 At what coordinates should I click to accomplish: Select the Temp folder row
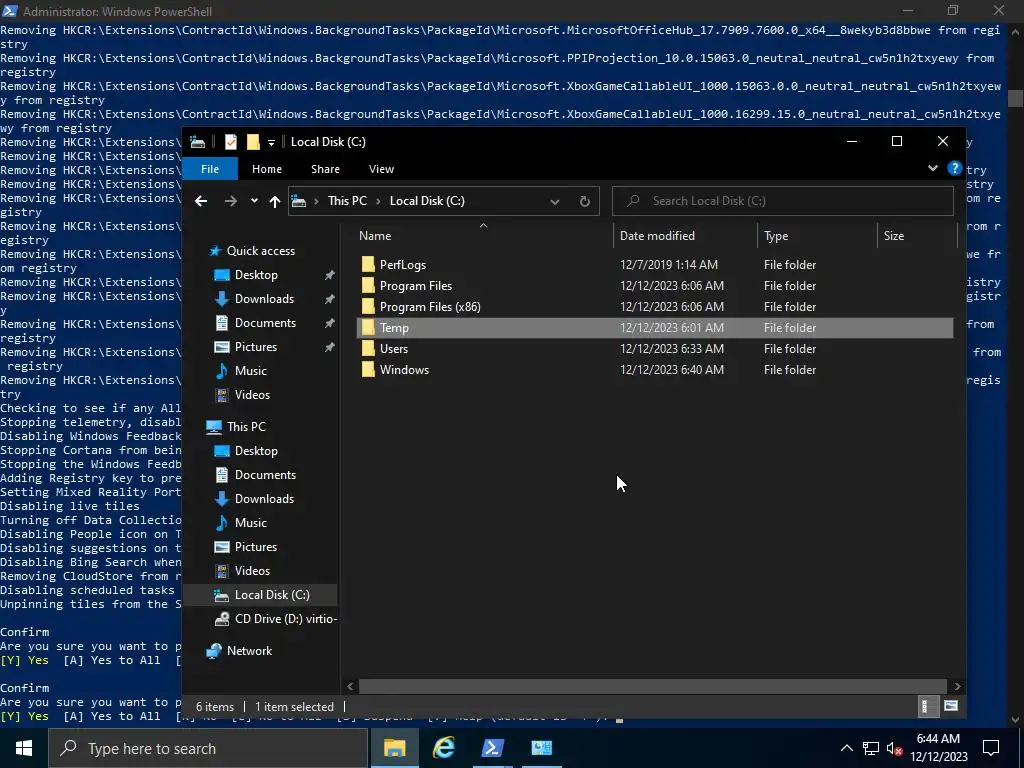tap(655, 328)
